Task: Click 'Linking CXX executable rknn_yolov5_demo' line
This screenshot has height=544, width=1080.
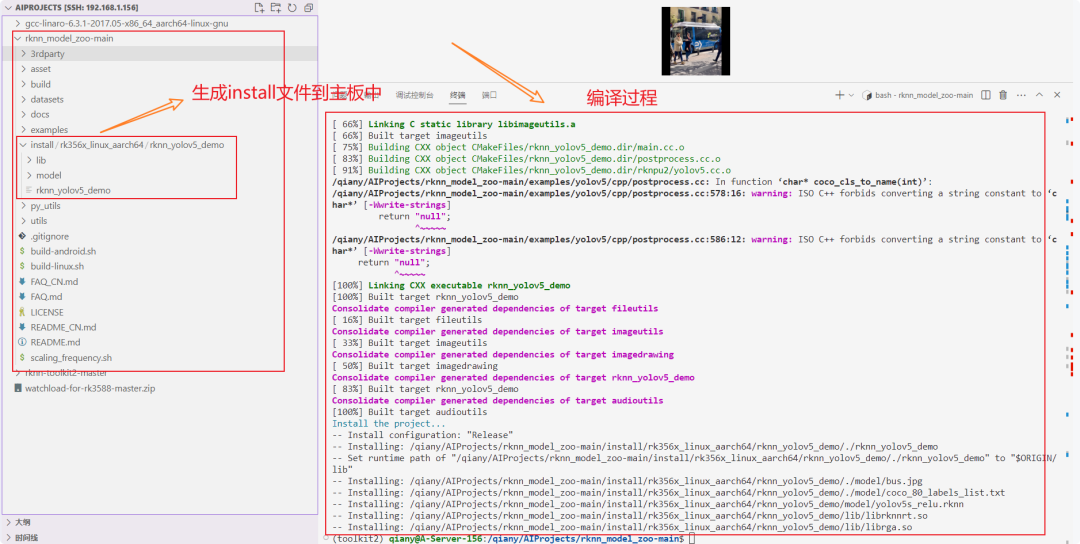Action: 451,285
